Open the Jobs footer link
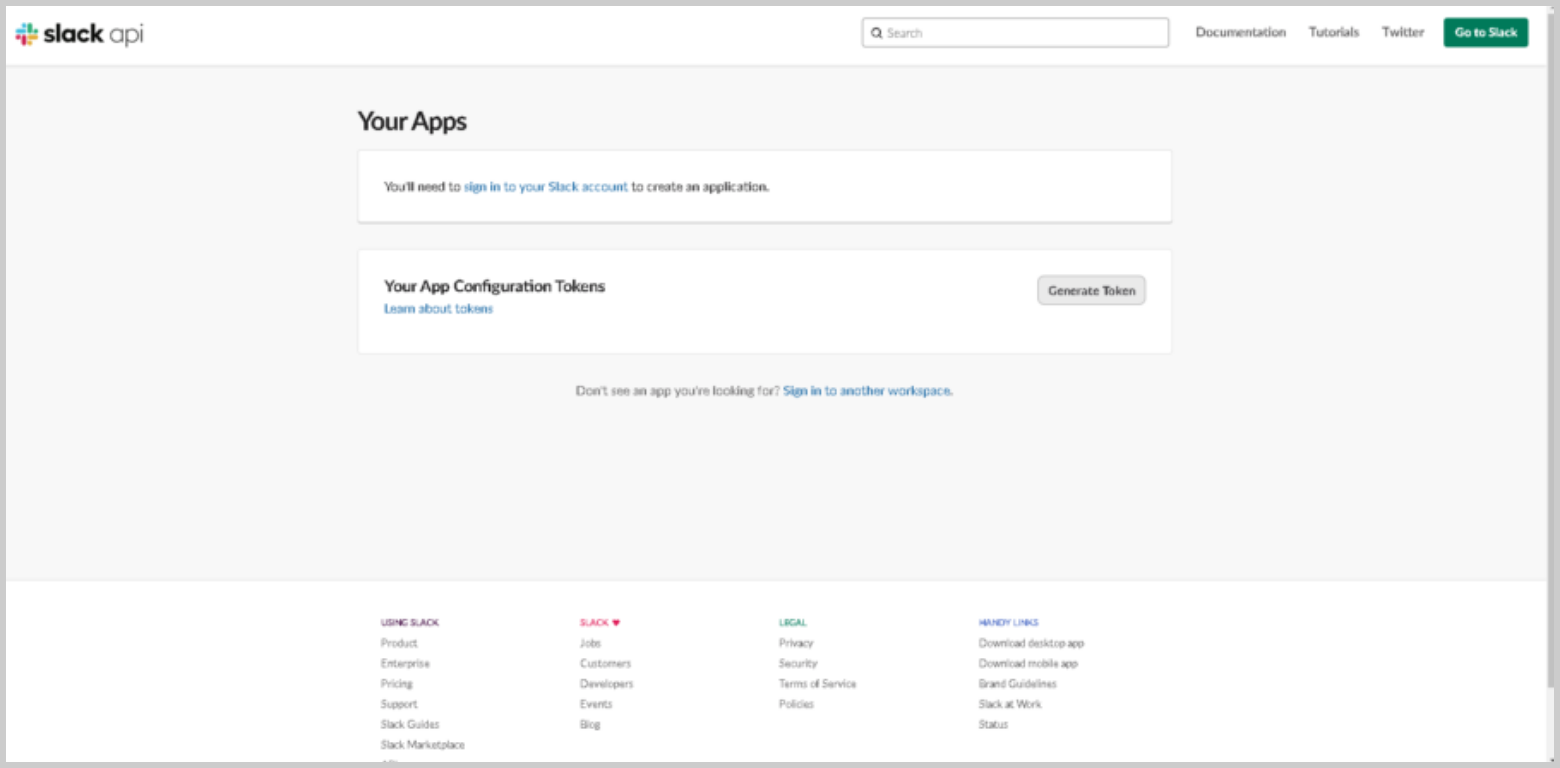Image resolution: width=1560 pixels, height=768 pixels. (590, 643)
